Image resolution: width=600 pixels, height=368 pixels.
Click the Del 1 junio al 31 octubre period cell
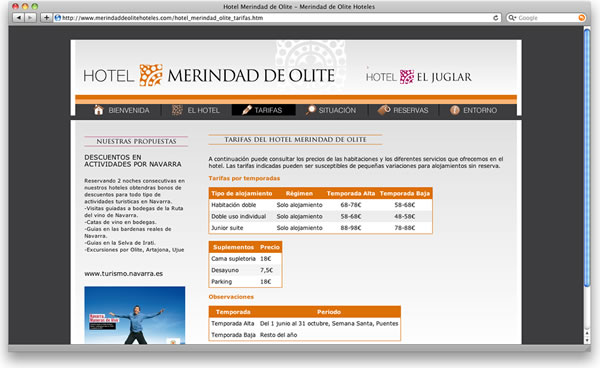(x=329, y=324)
